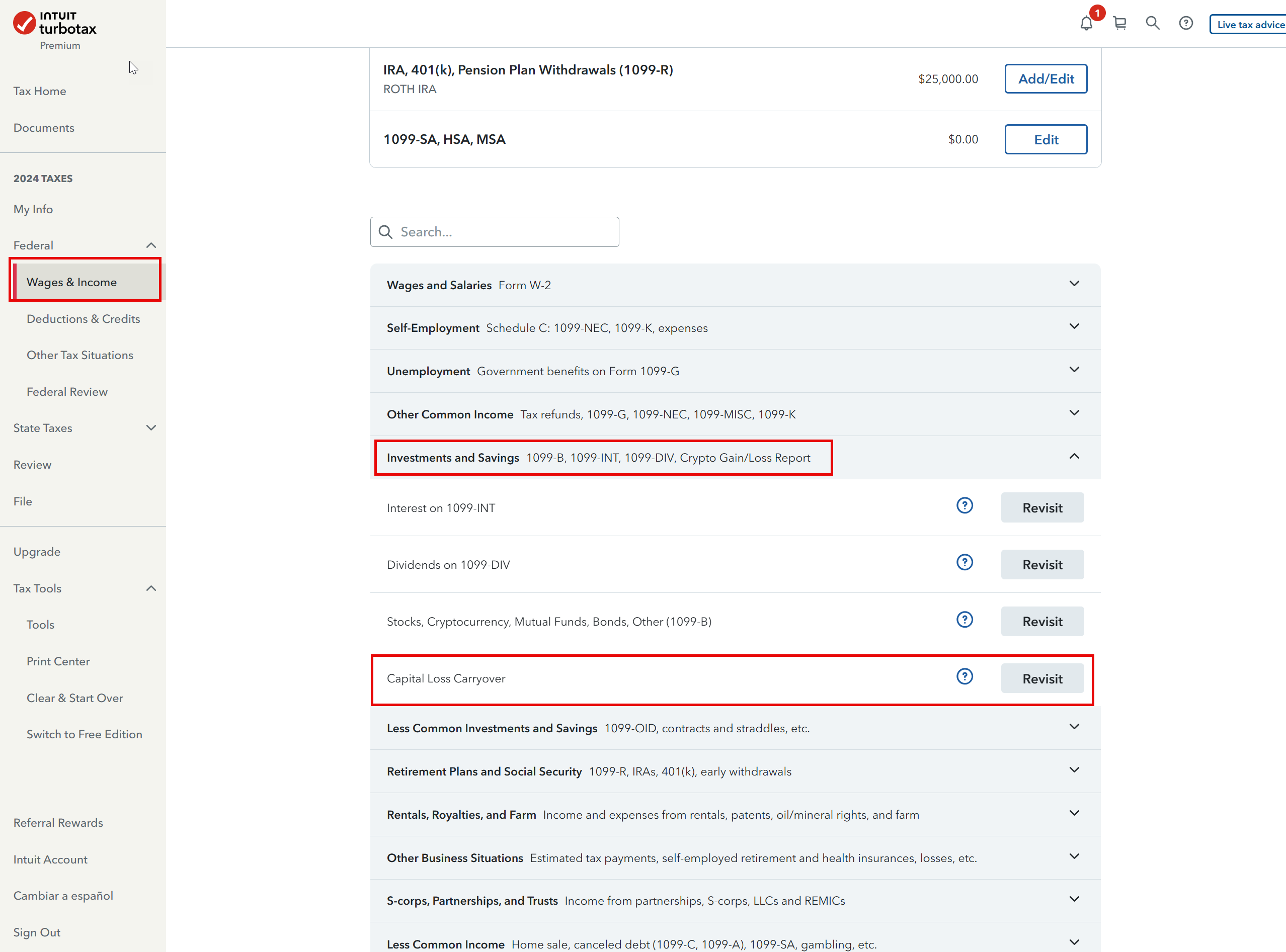
Task: Open the notifications bell icon
Action: [x=1086, y=24]
